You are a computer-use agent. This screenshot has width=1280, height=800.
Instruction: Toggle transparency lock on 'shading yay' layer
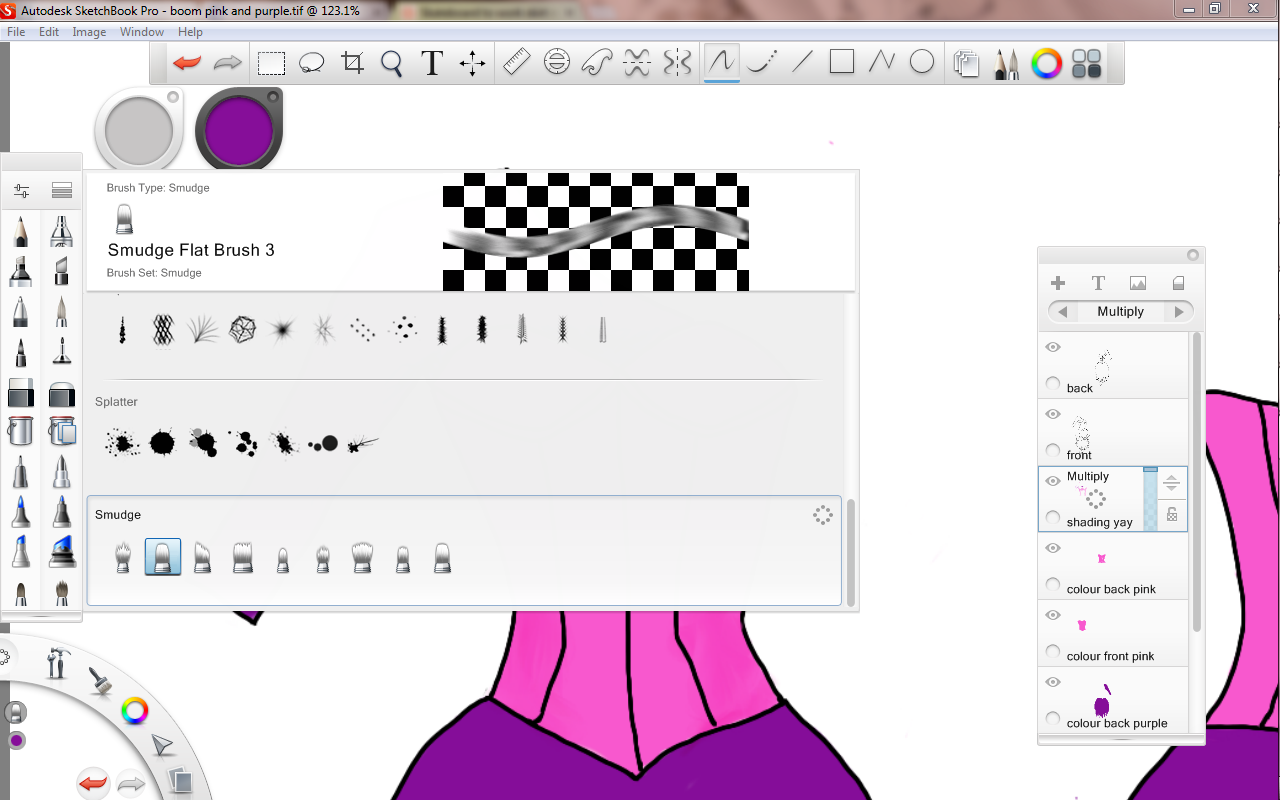point(1172,515)
